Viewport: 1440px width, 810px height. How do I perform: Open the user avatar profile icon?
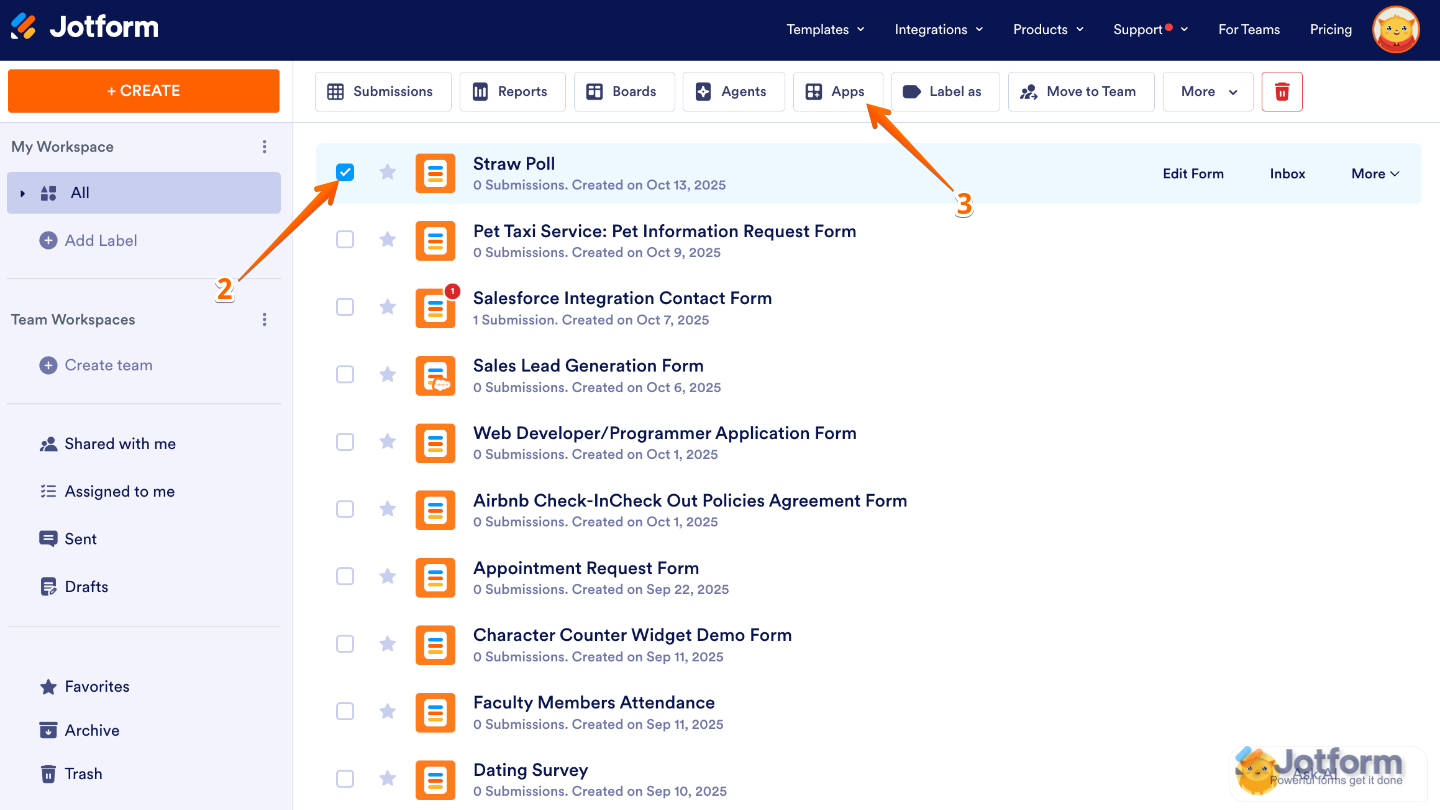point(1396,30)
